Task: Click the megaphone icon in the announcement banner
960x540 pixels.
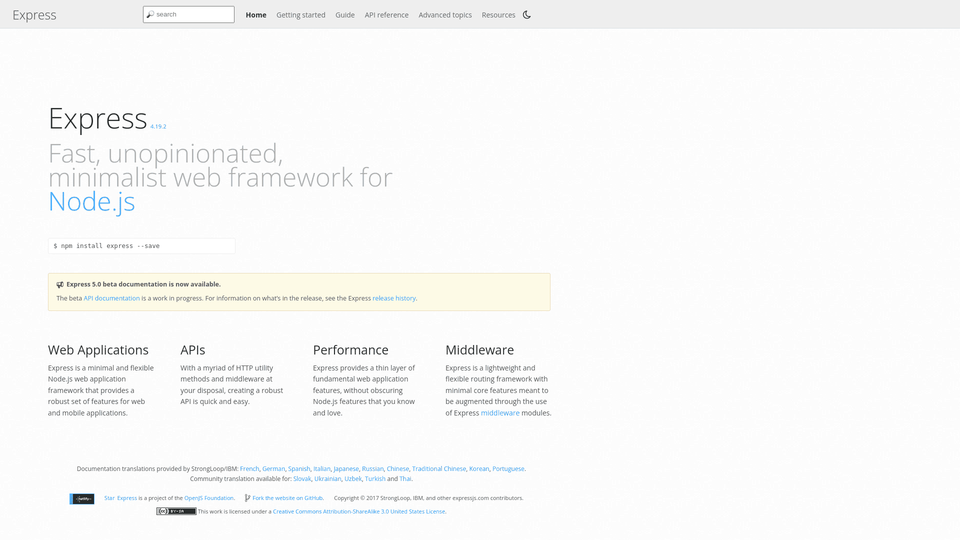Action: [60, 285]
